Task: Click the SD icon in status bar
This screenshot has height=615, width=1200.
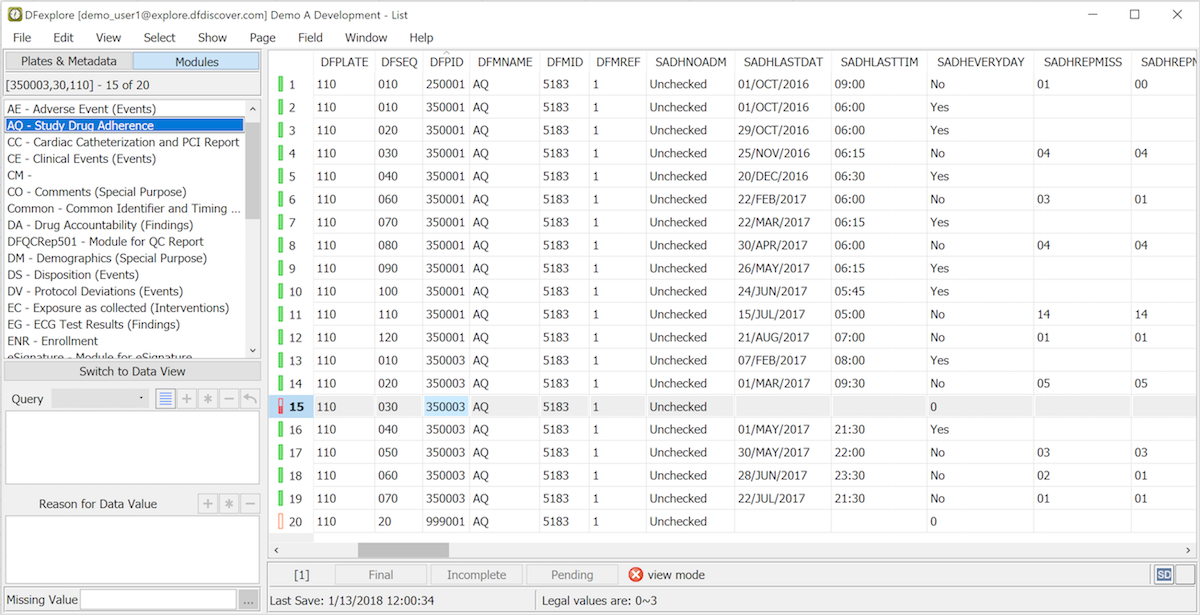Action: click(1163, 575)
